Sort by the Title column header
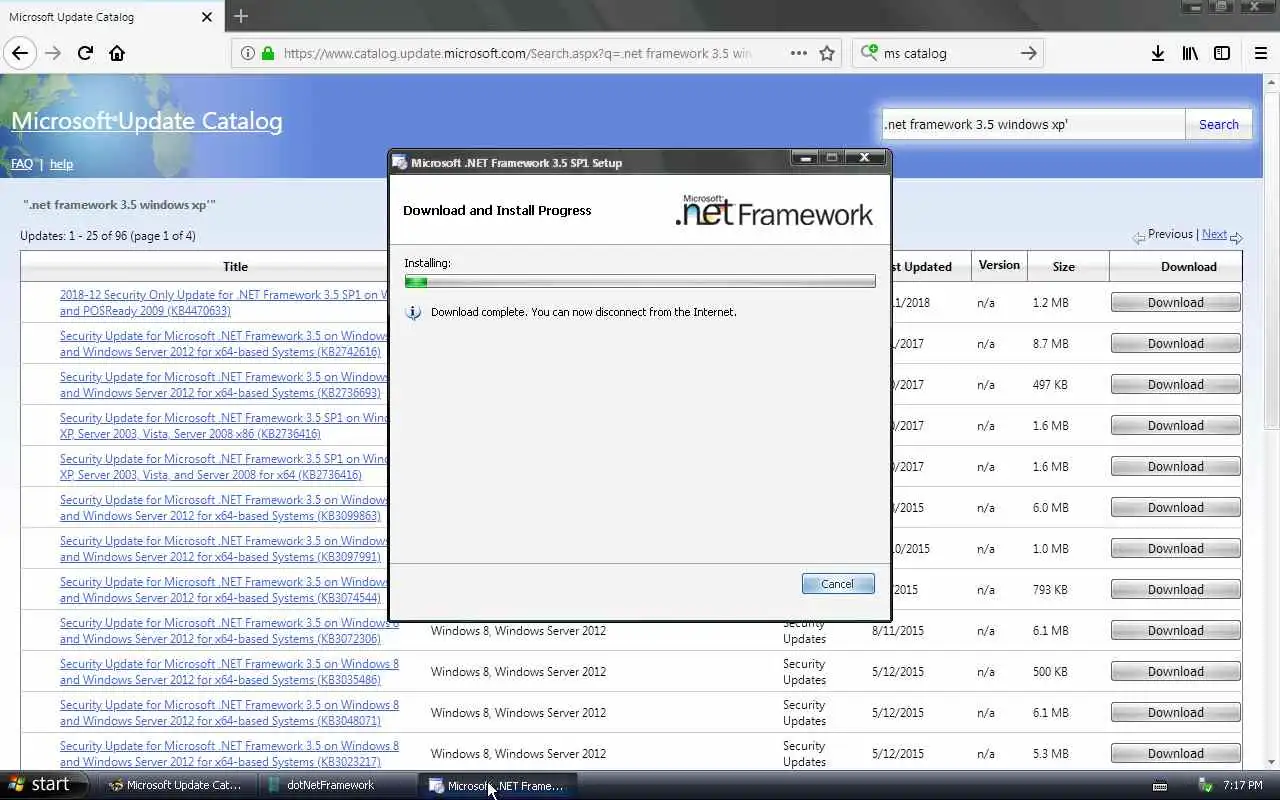The height and width of the screenshot is (800, 1280). click(x=235, y=266)
